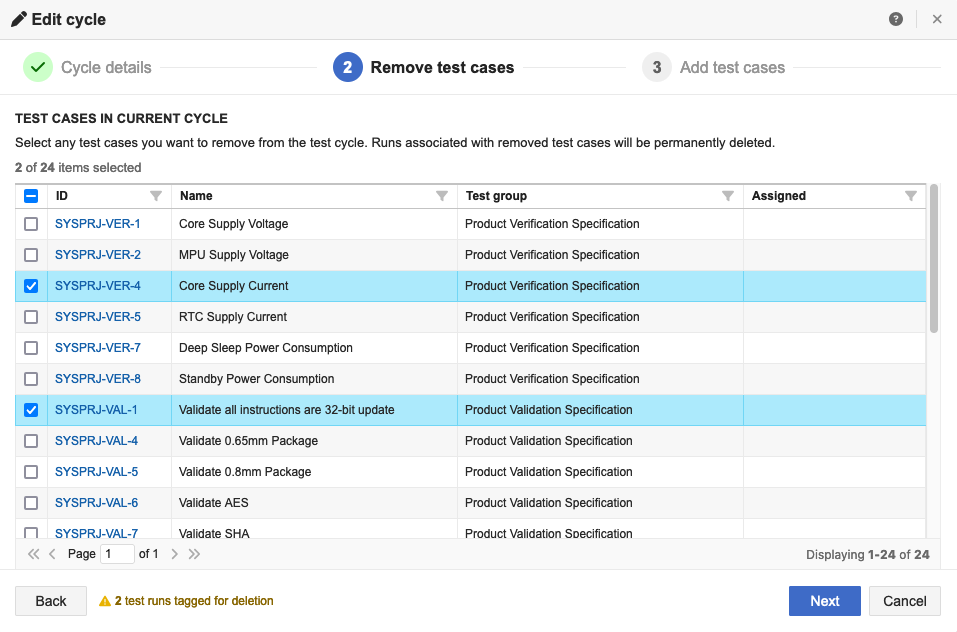957x632 pixels.
Task: Open the SYSPRJ-VER-2 link
Action: 98,255
